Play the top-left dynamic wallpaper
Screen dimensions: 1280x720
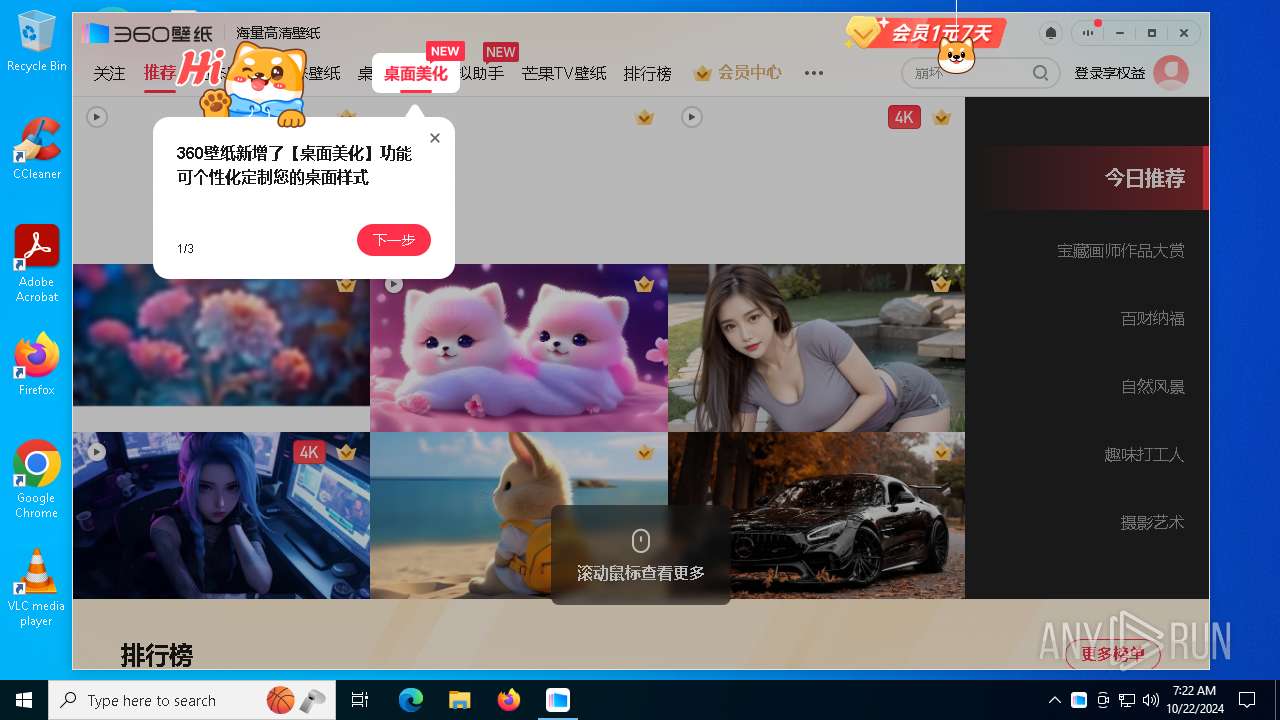coord(96,117)
